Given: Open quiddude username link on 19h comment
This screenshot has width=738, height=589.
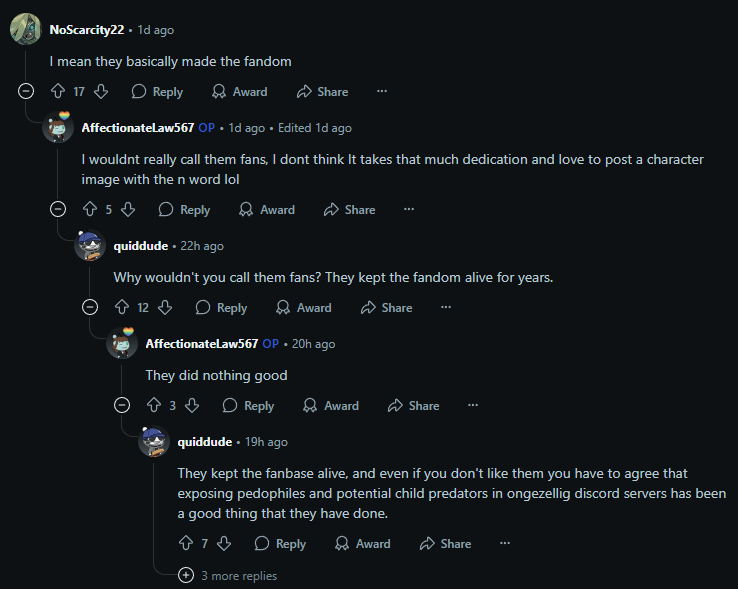Looking at the screenshot, I should (205, 442).
